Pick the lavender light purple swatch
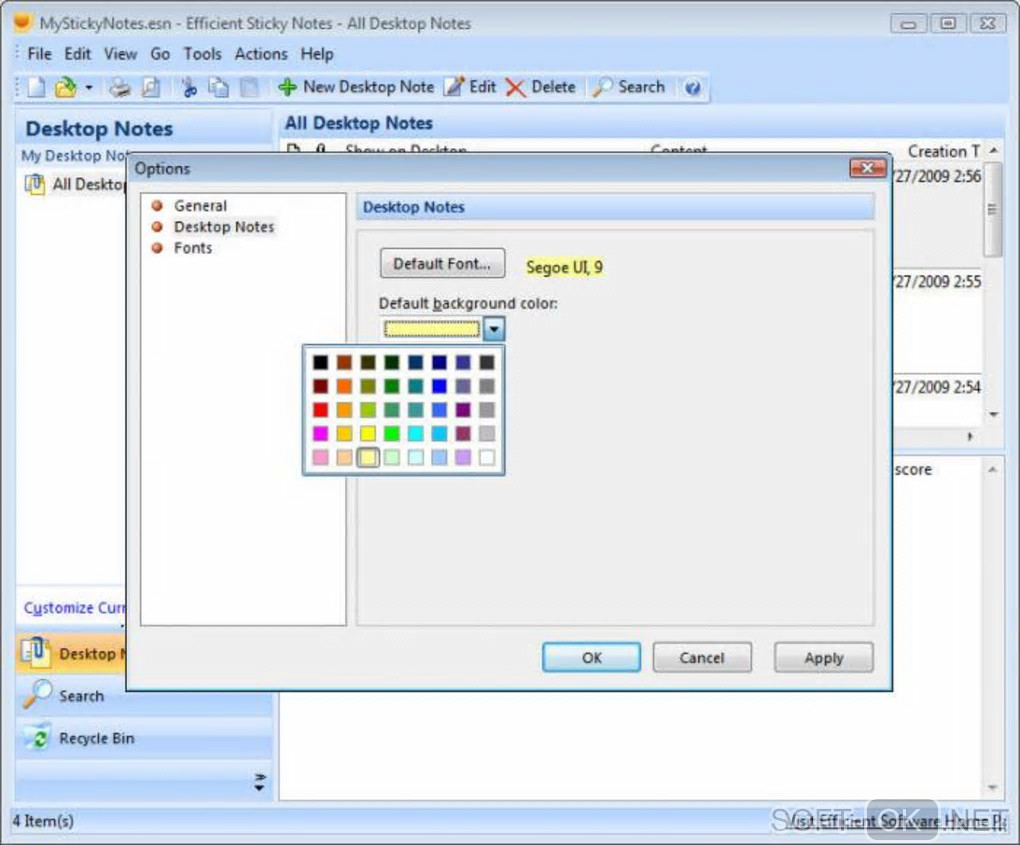The width and height of the screenshot is (1020, 845). (463, 457)
